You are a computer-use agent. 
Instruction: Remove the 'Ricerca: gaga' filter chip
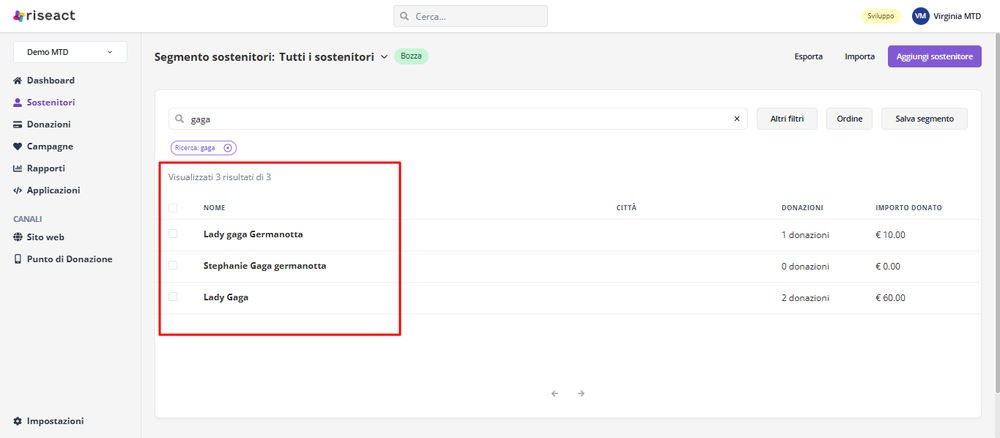click(x=228, y=148)
